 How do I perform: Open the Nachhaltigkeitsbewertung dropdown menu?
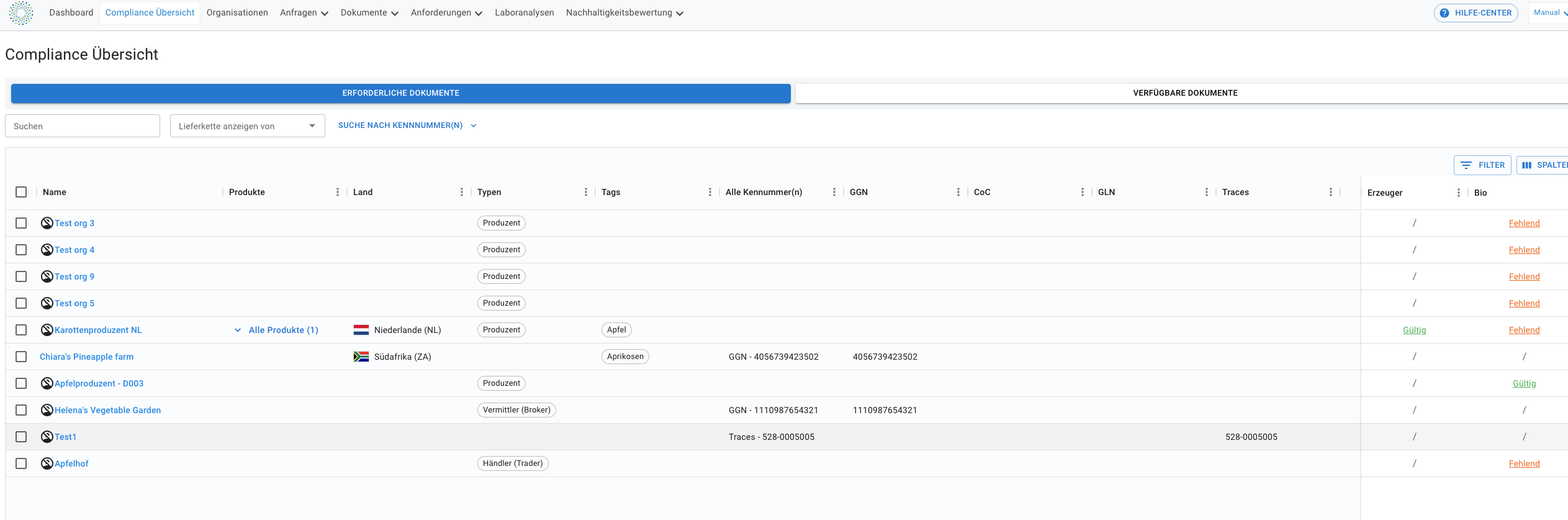[624, 13]
